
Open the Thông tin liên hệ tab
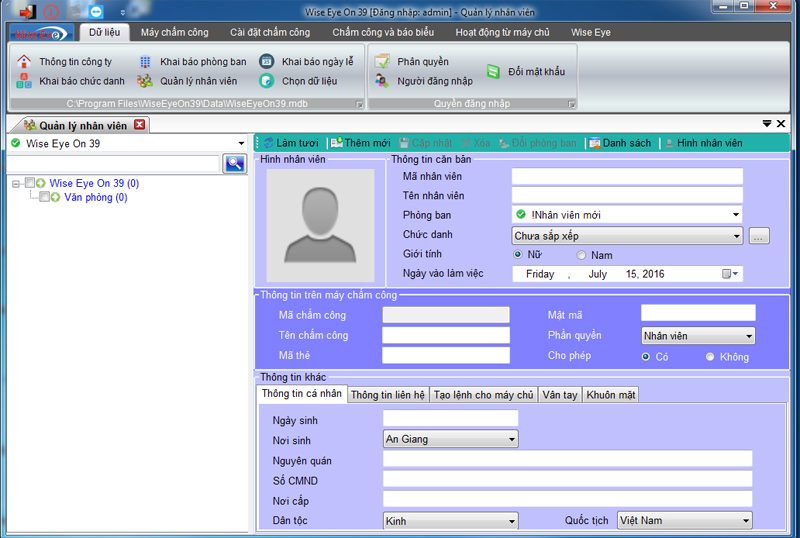(x=388, y=395)
